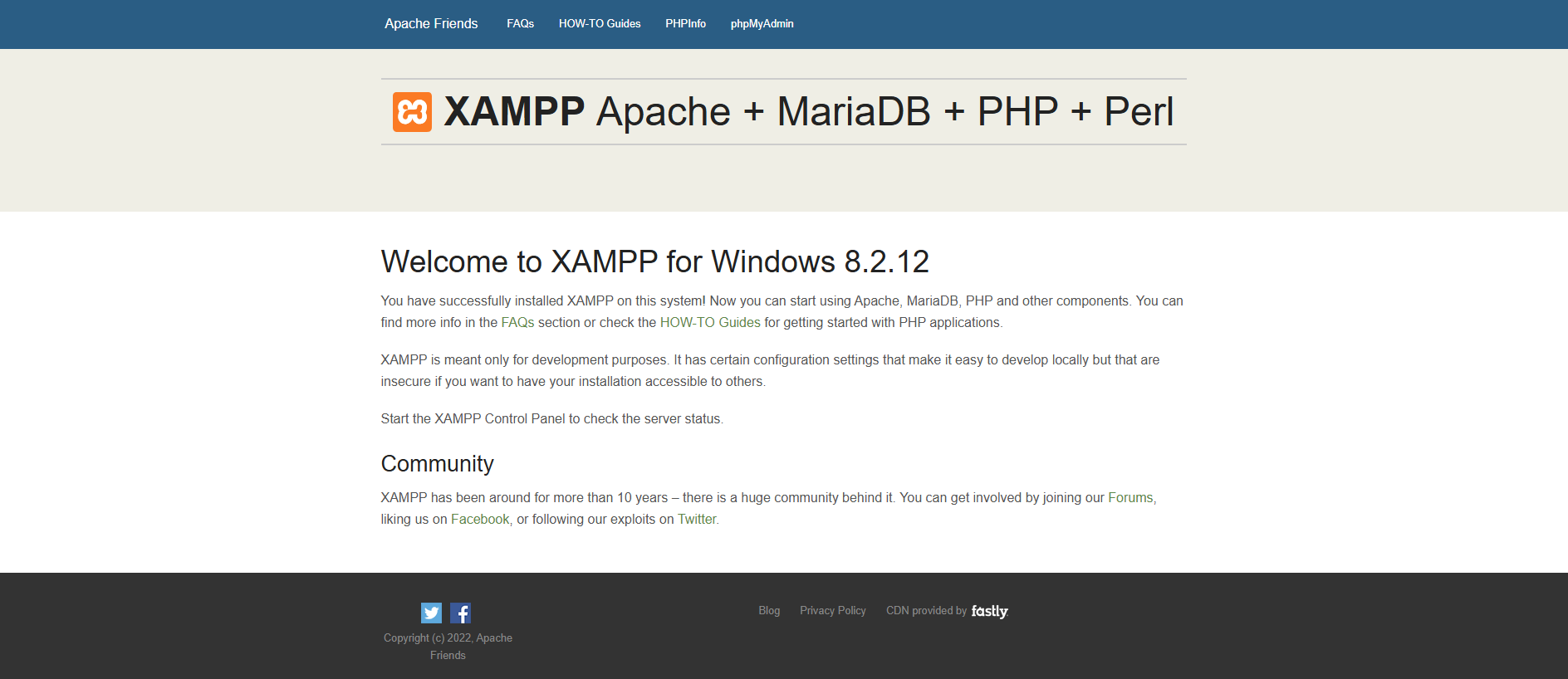The width and height of the screenshot is (1568, 679).
Task: Click the orange XAMPP logo icon
Action: tap(412, 112)
